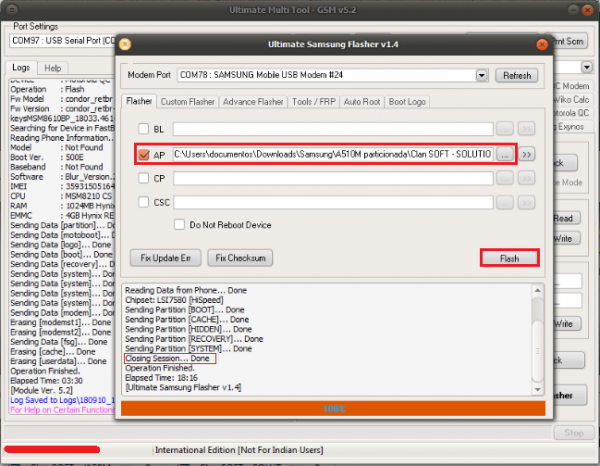
Task: Click the AP file path field
Action: pos(333,154)
